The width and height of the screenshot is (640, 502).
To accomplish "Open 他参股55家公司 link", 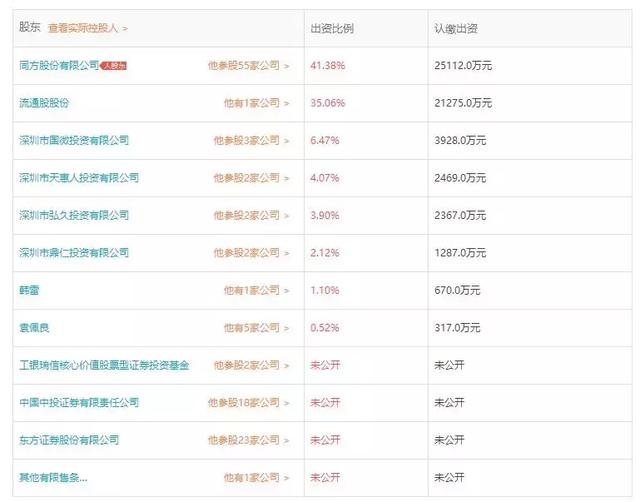I will coord(248,65).
